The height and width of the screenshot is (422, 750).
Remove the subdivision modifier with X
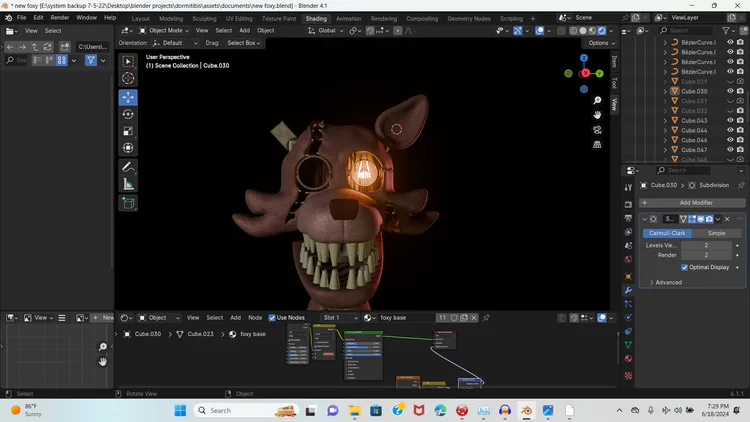click(x=727, y=219)
